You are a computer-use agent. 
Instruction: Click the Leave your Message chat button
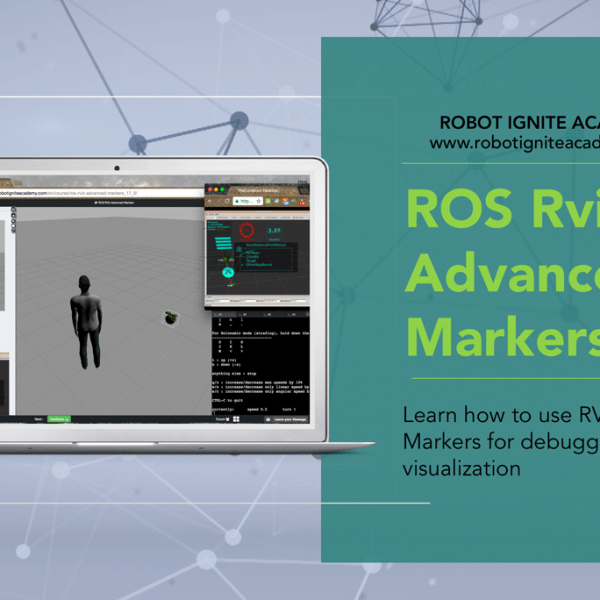286,419
